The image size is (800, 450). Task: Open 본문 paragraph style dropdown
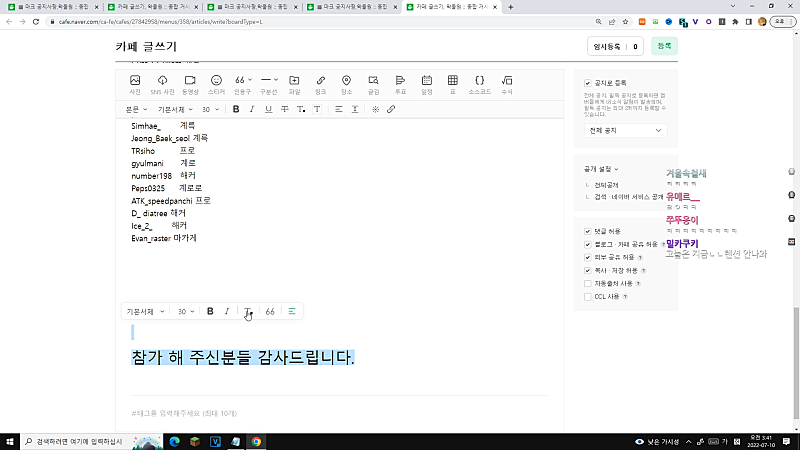click(x=136, y=109)
